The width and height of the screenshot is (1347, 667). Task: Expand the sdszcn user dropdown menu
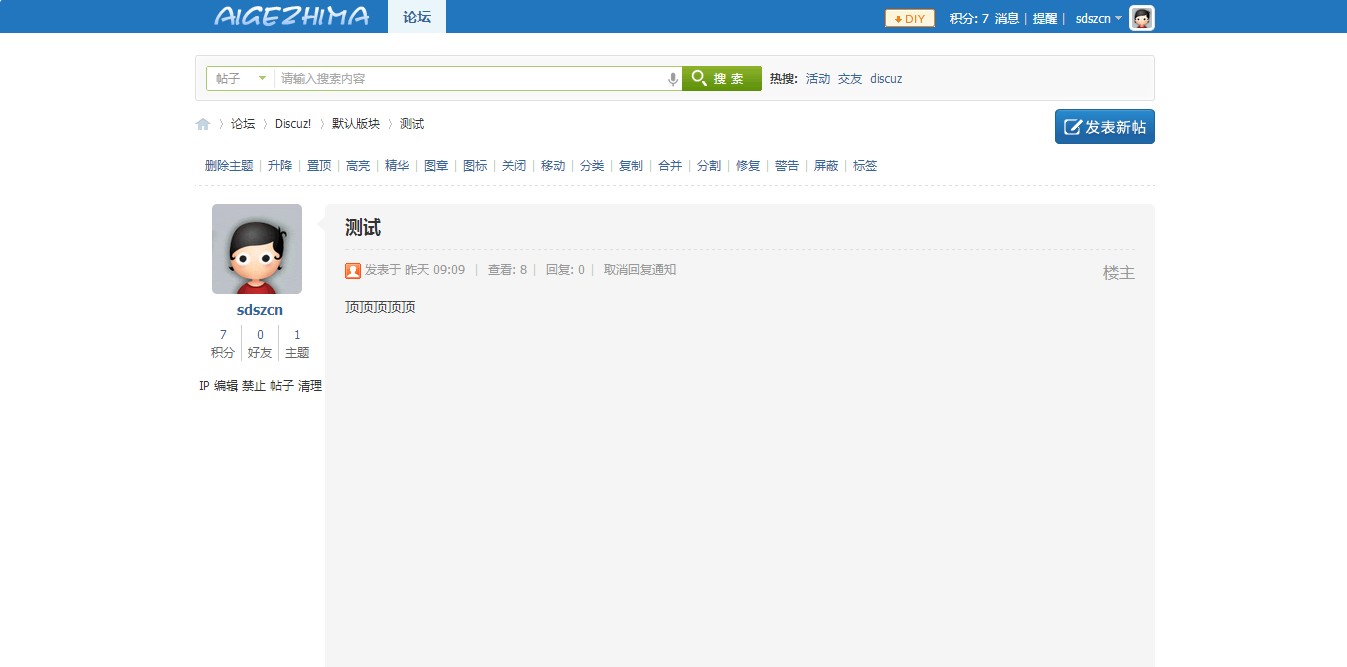point(1099,18)
